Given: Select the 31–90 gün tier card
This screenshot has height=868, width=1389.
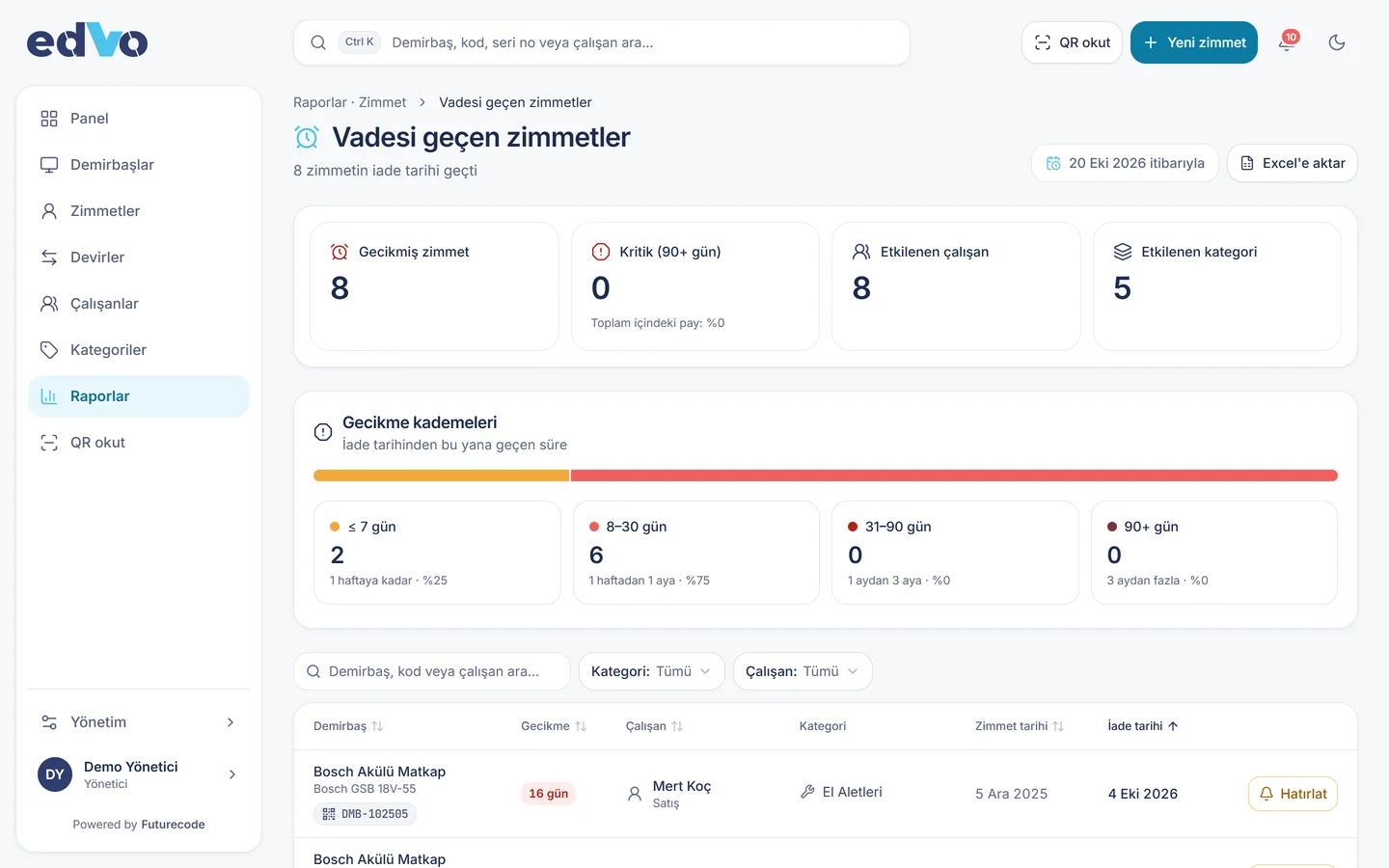Looking at the screenshot, I should (955, 553).
